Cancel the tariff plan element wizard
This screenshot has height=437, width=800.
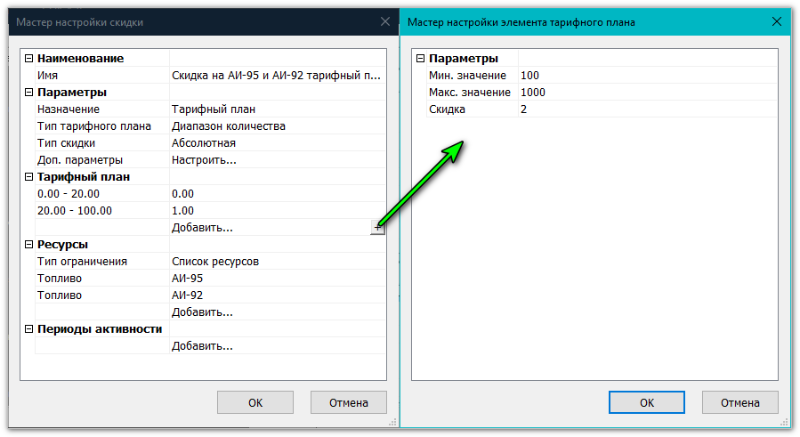point(739,402)
